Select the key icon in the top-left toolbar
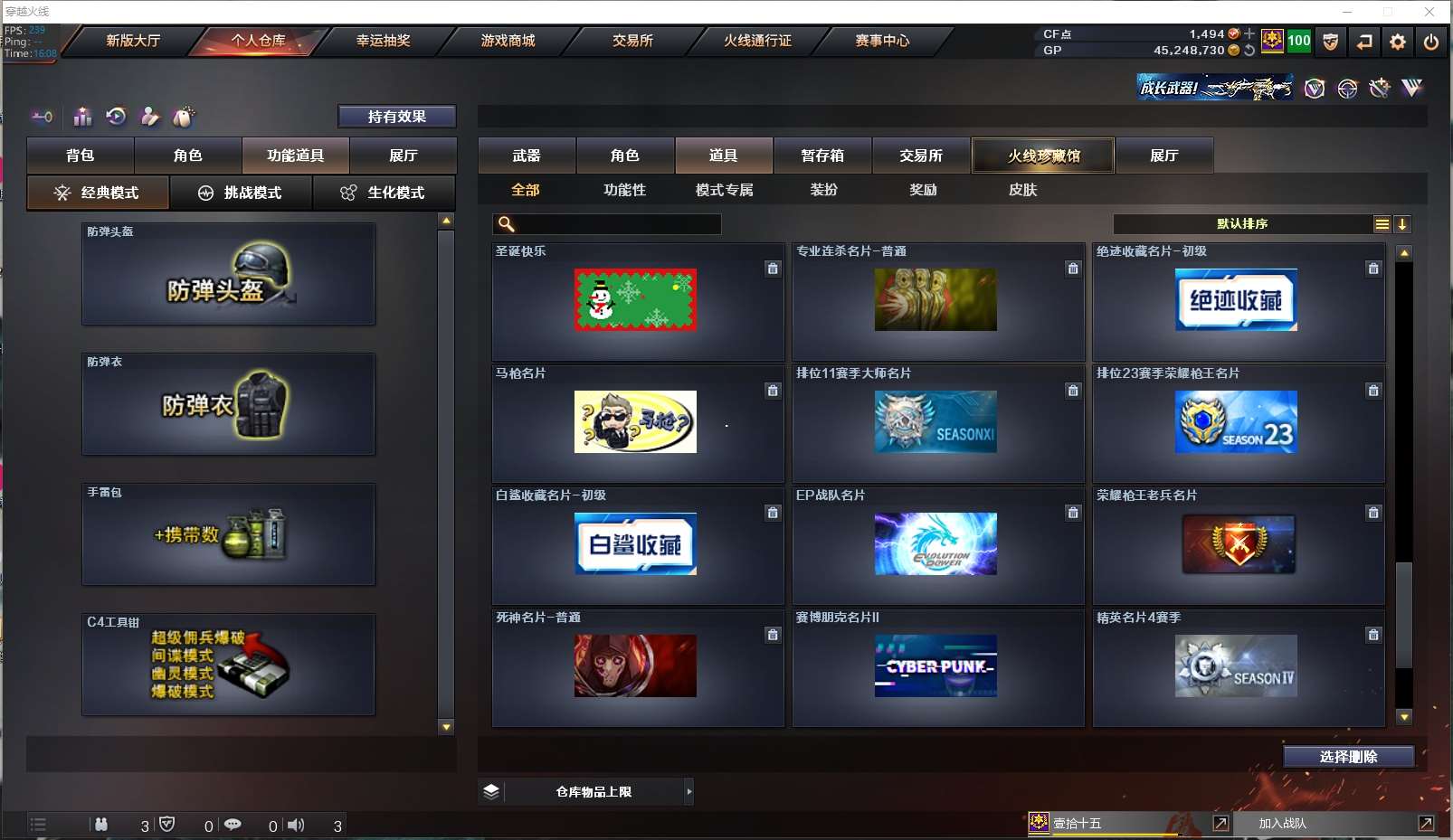 click(42, 116)
